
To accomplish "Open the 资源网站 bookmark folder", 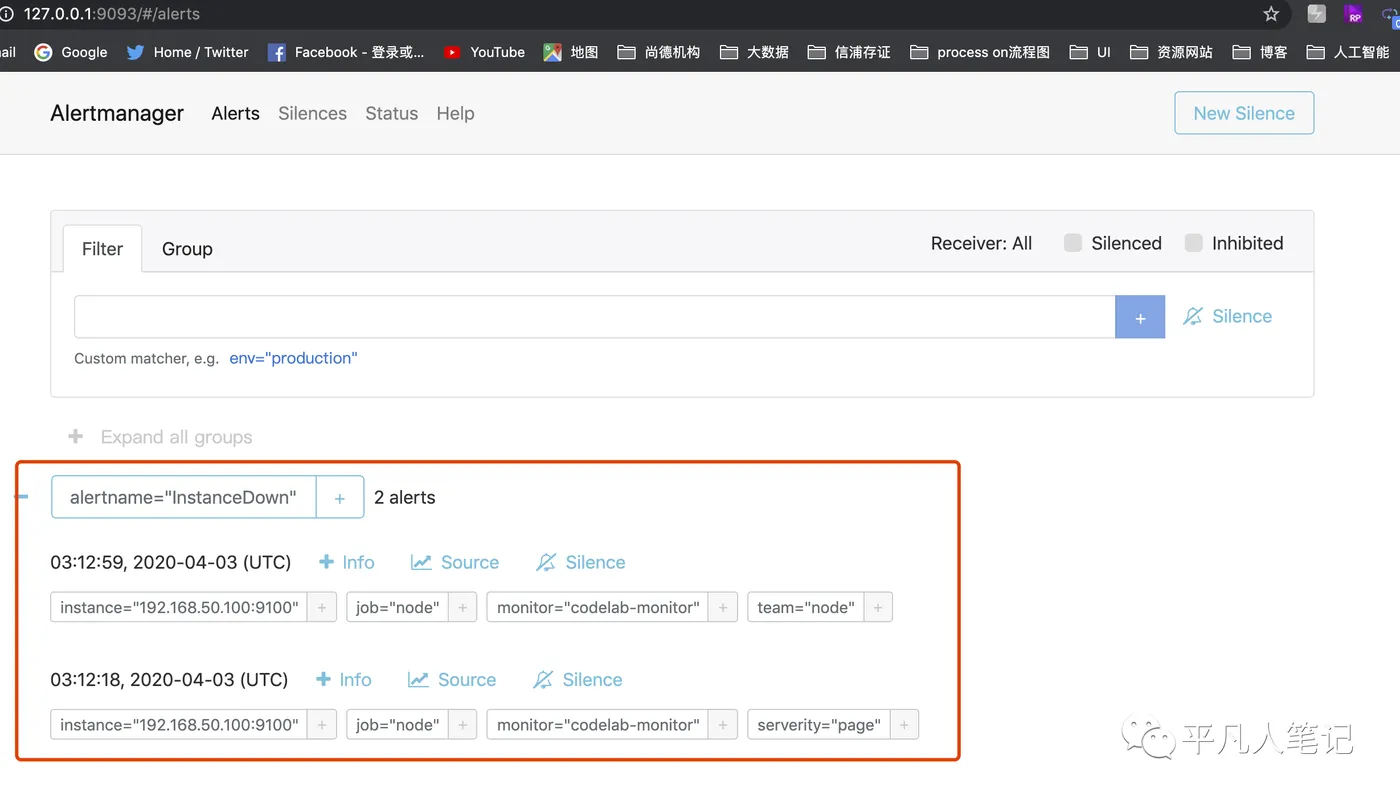I will 1171,52.
